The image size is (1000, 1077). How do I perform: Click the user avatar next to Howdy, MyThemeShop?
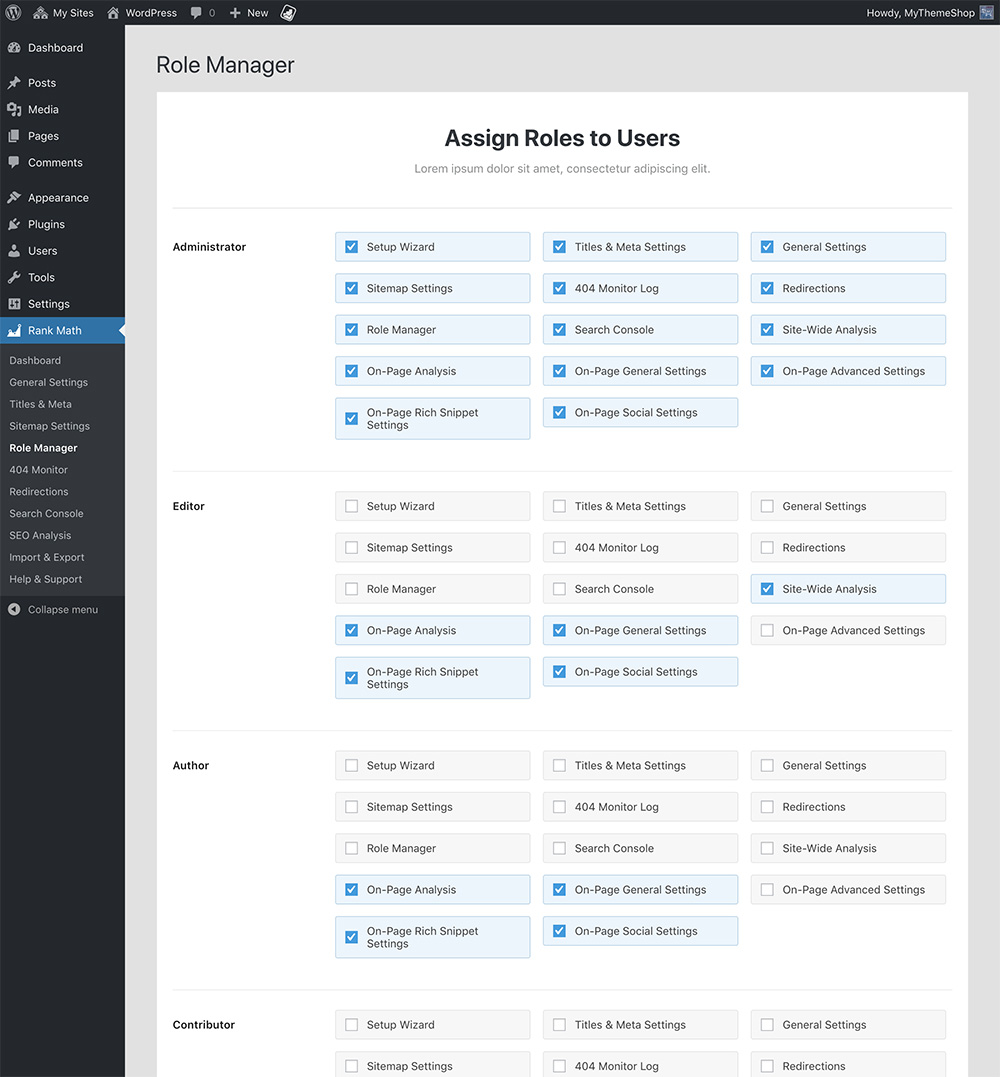pyautogui.click(x=986, y=12)
